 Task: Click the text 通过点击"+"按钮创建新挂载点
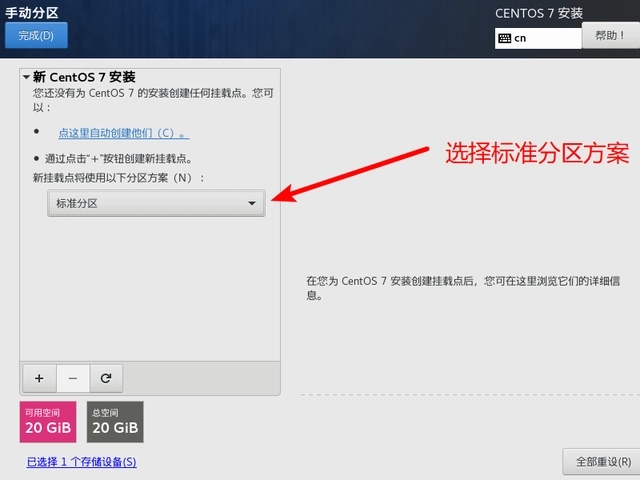coord(118,158)
